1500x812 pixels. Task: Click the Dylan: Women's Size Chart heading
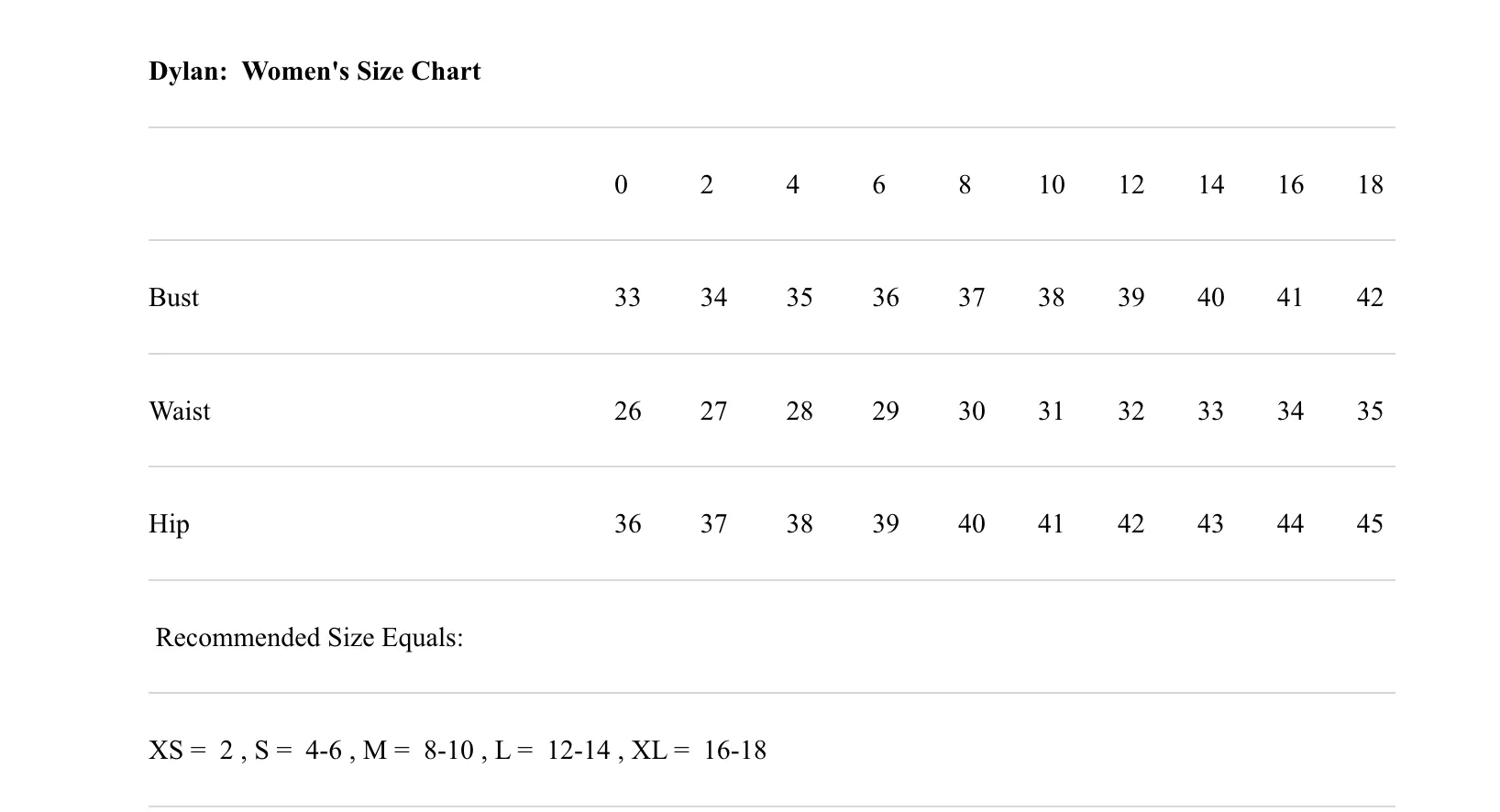coord(314,71)
